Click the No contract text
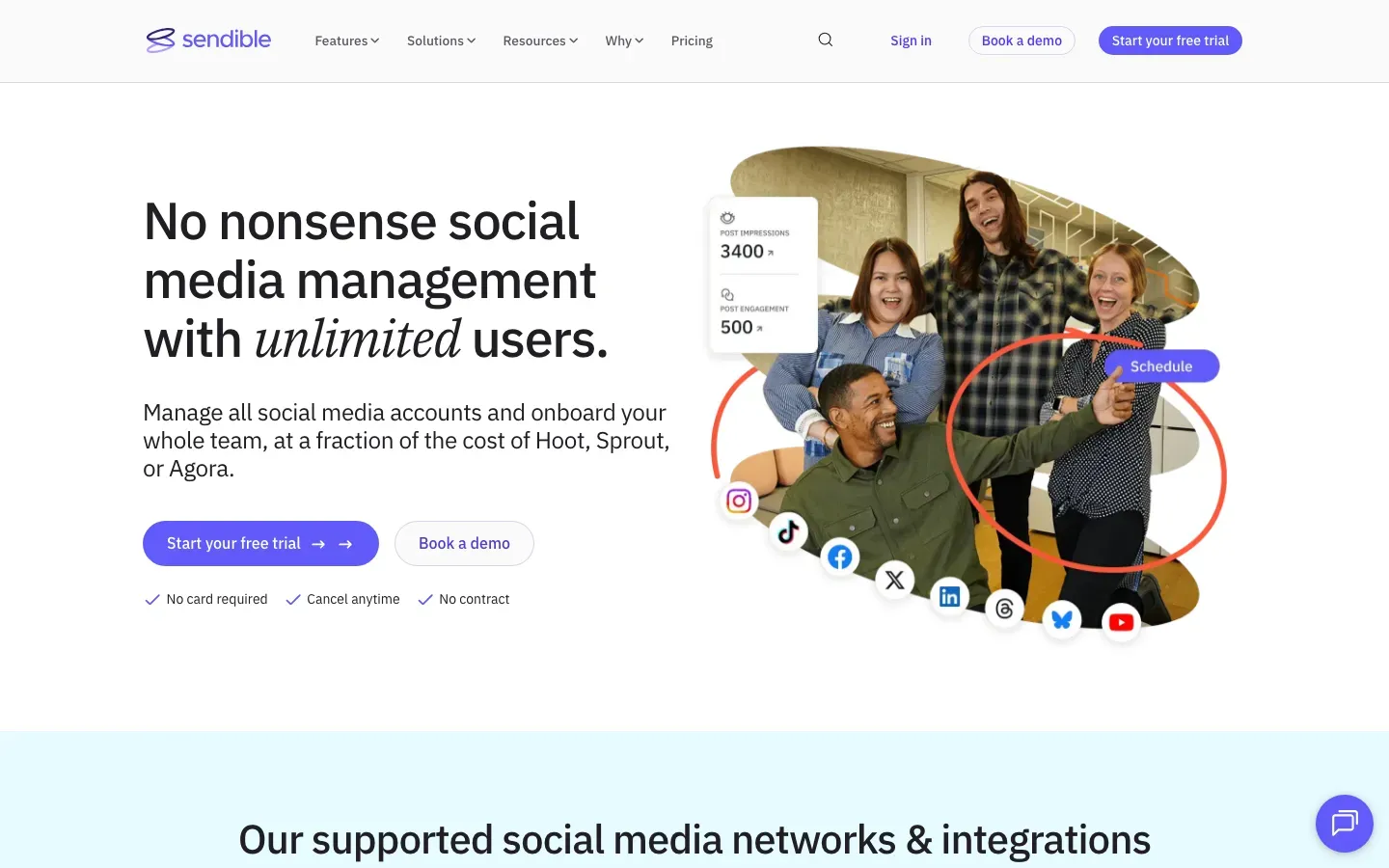Viewport: 1389px width, 868px height. coord(475,599)
